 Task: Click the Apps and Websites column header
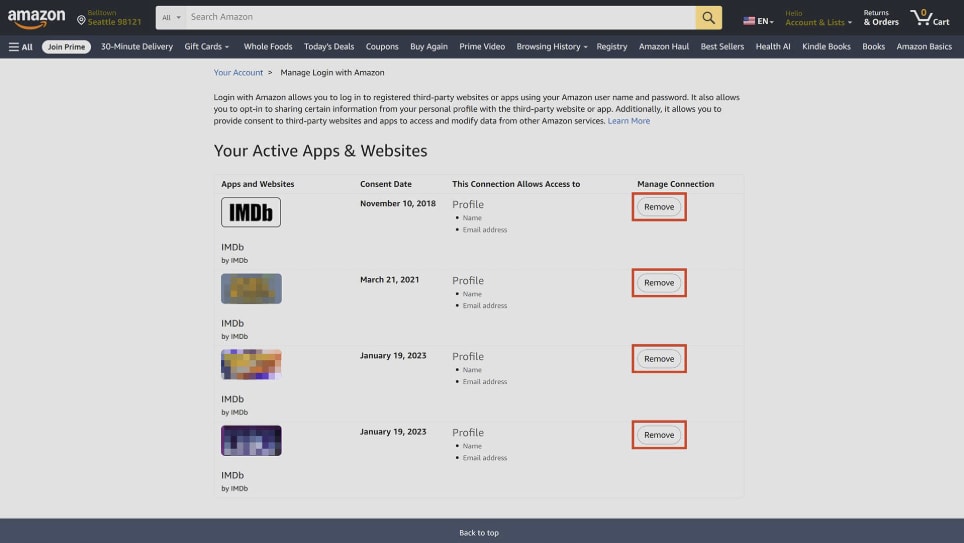258,184
